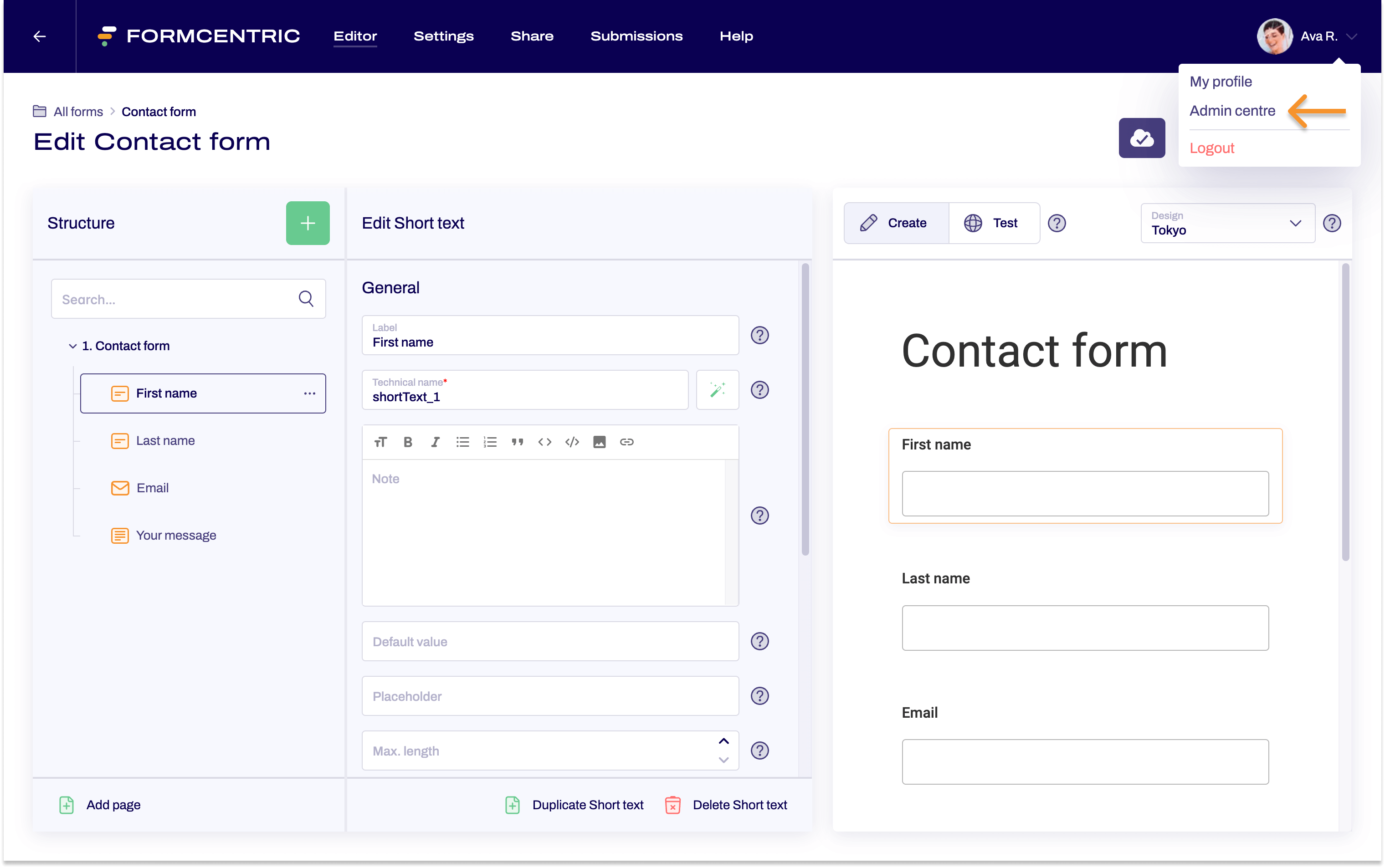Open the Admin centre menu item

click(x=1233, y=111)
